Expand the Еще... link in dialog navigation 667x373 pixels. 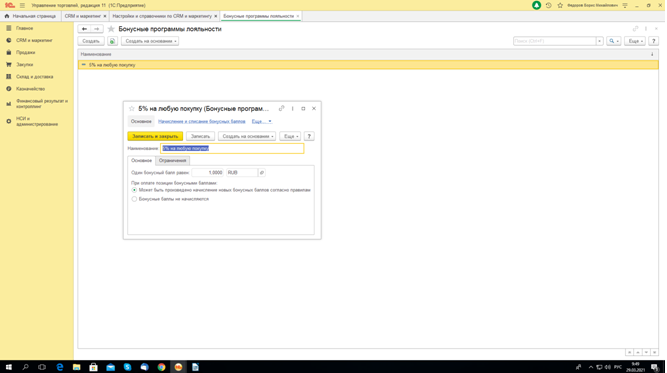click(x=261, y=122)
